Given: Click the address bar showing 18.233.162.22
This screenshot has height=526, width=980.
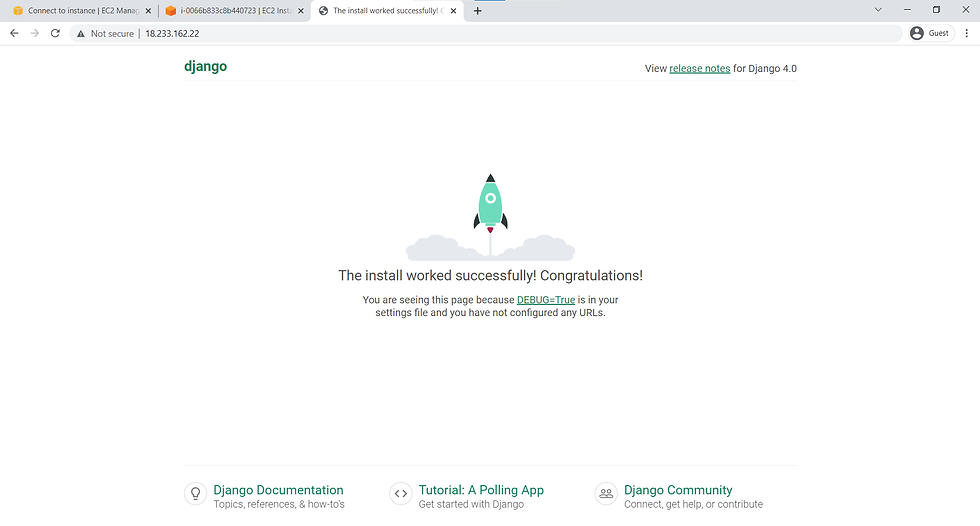Looking at the screenshot, I should pyautogui.click(x=488, y=34).
